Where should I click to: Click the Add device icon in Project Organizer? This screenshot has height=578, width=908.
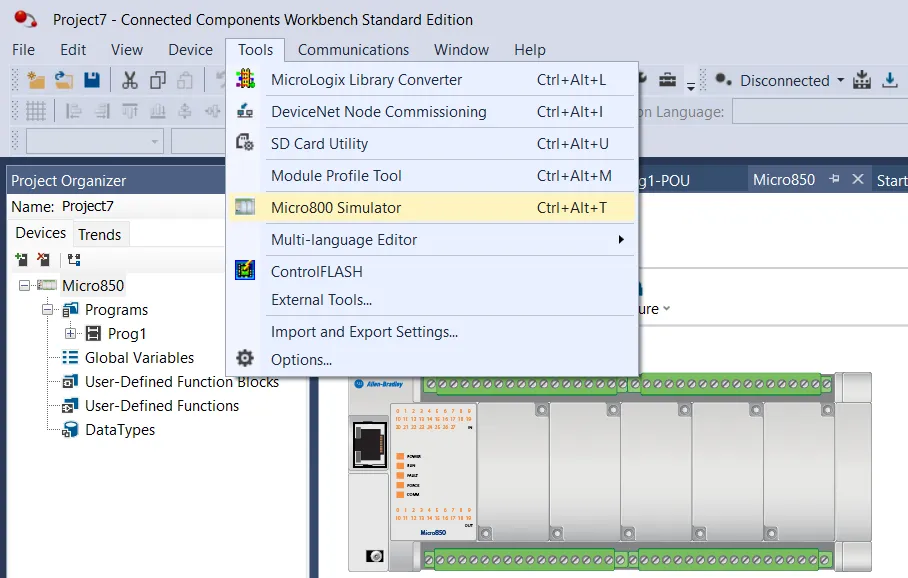pos(21,259)
